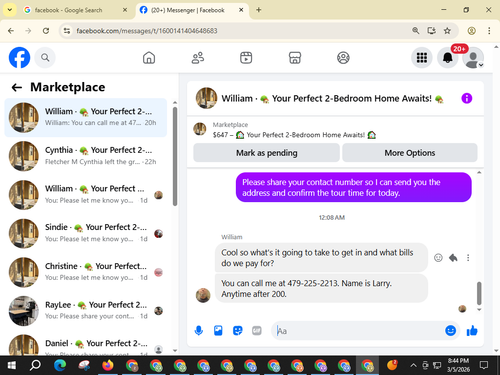Open the William 'Please let me know' conversation
Viewport: 500px width, 375px height.
click(x=86, y=195)
